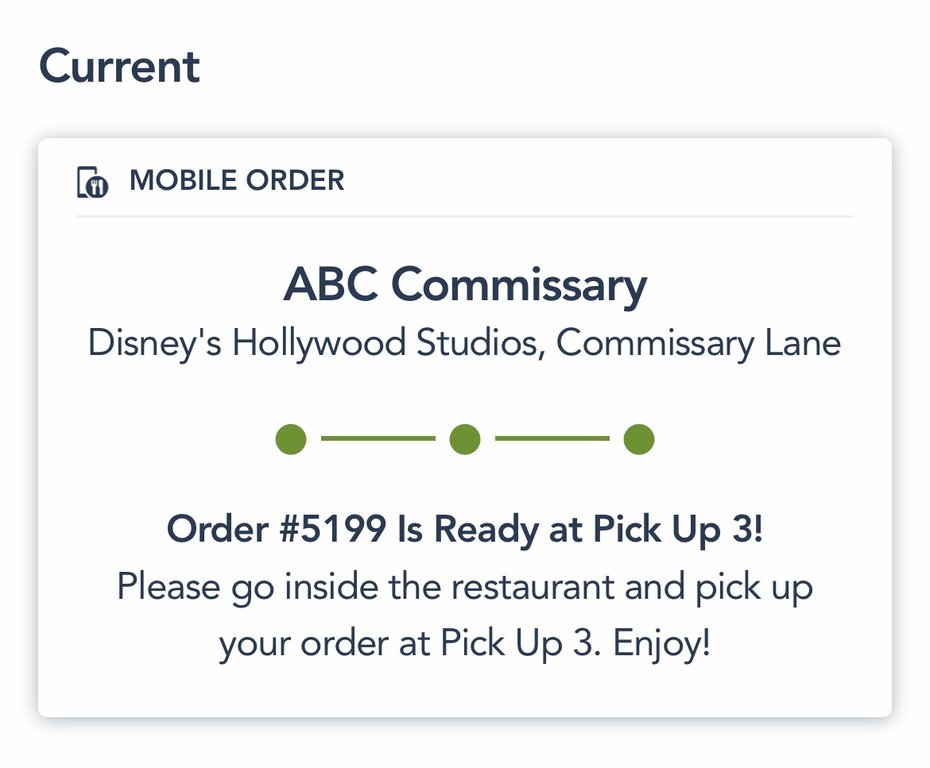Tap the Order #5199 number text
The image size is (930, 768).
[x=276, y=530]
